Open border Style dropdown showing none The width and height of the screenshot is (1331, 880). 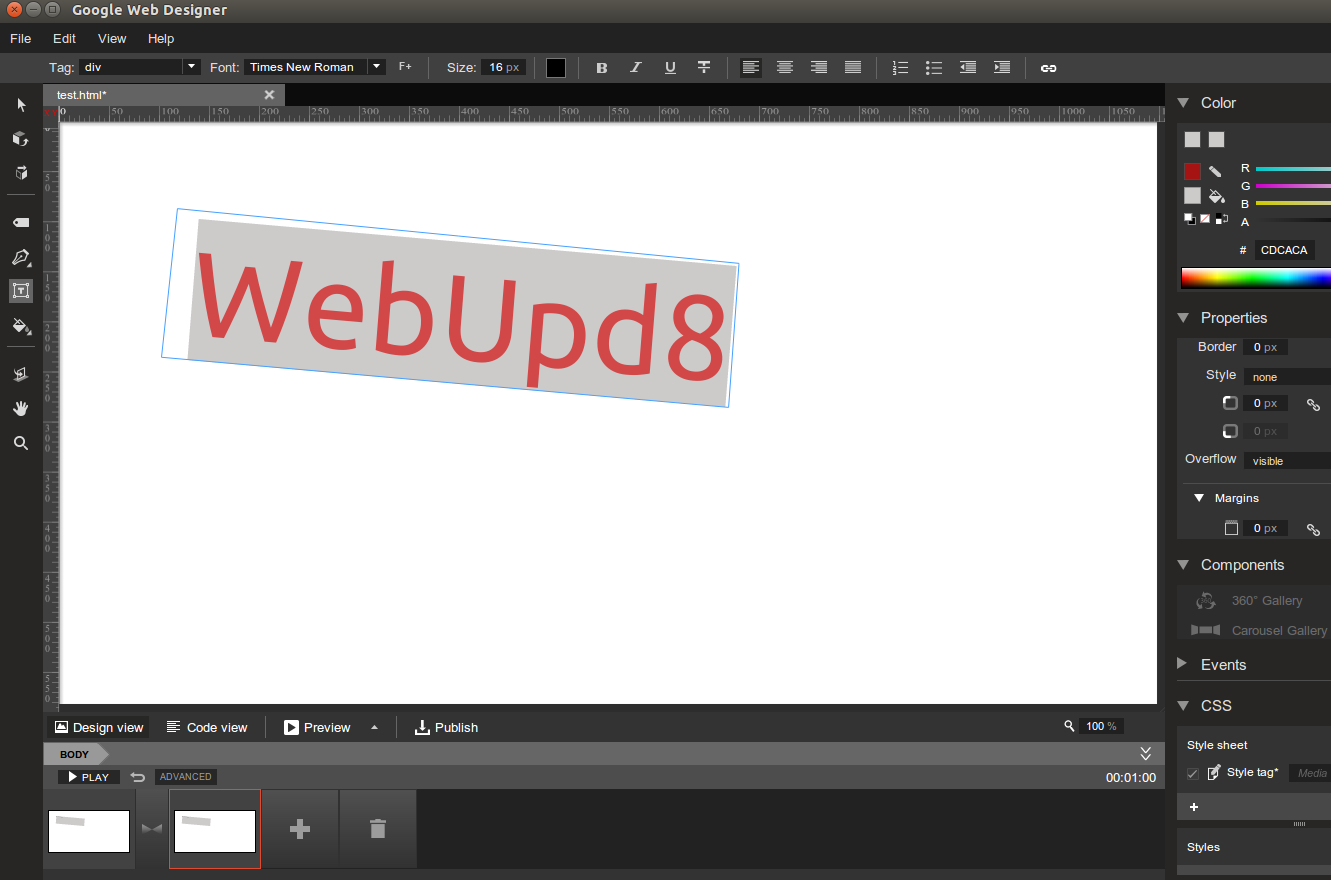[1287, 377]
